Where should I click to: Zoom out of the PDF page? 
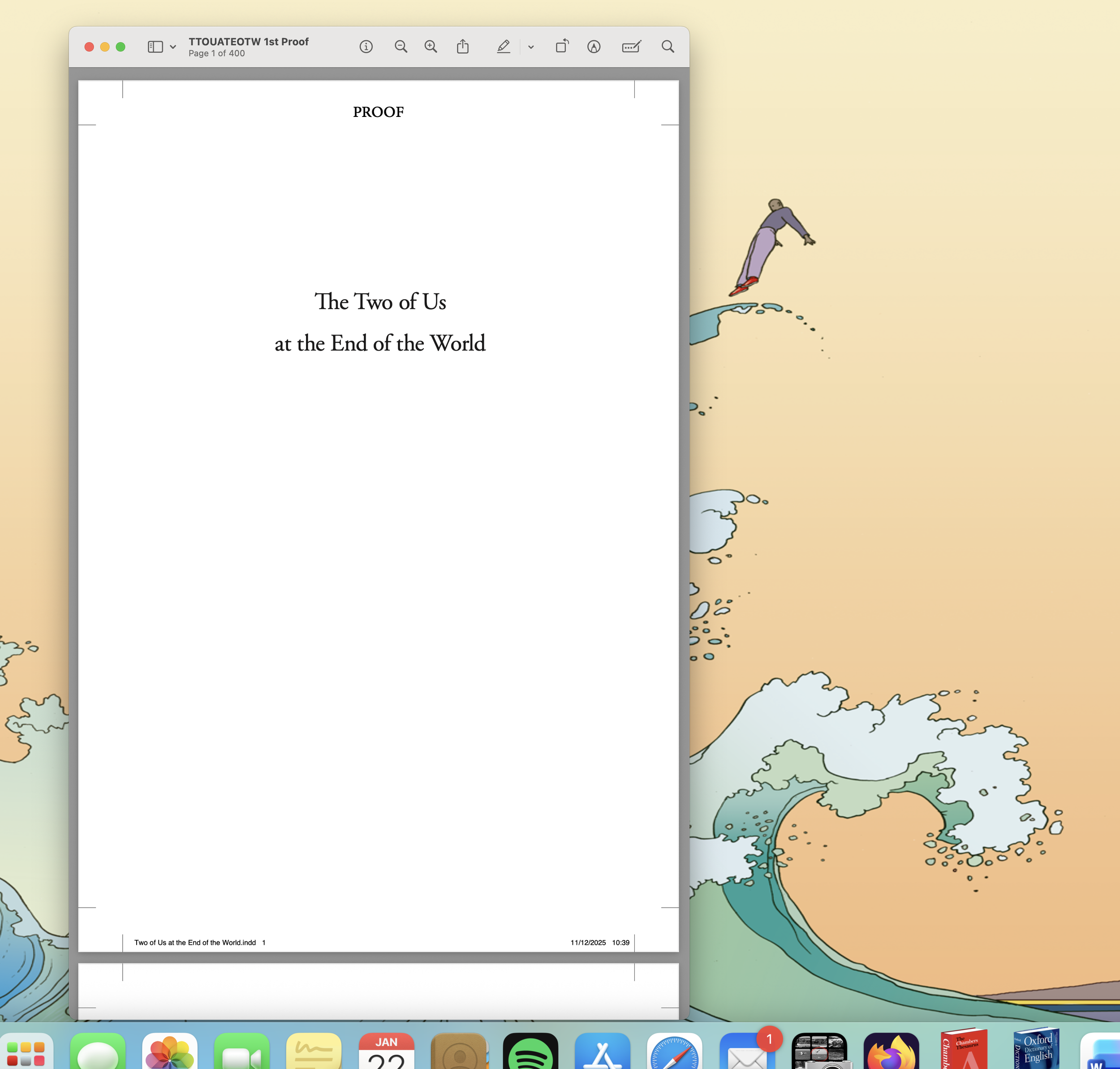401,47
